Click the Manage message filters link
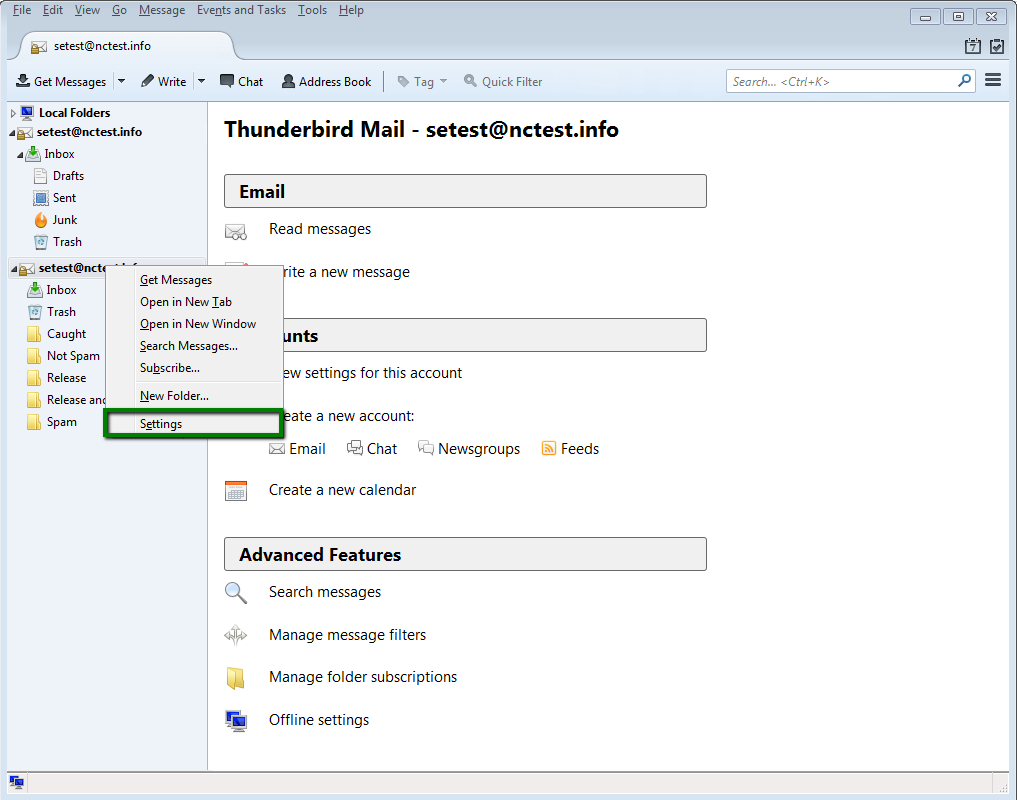 348,635
